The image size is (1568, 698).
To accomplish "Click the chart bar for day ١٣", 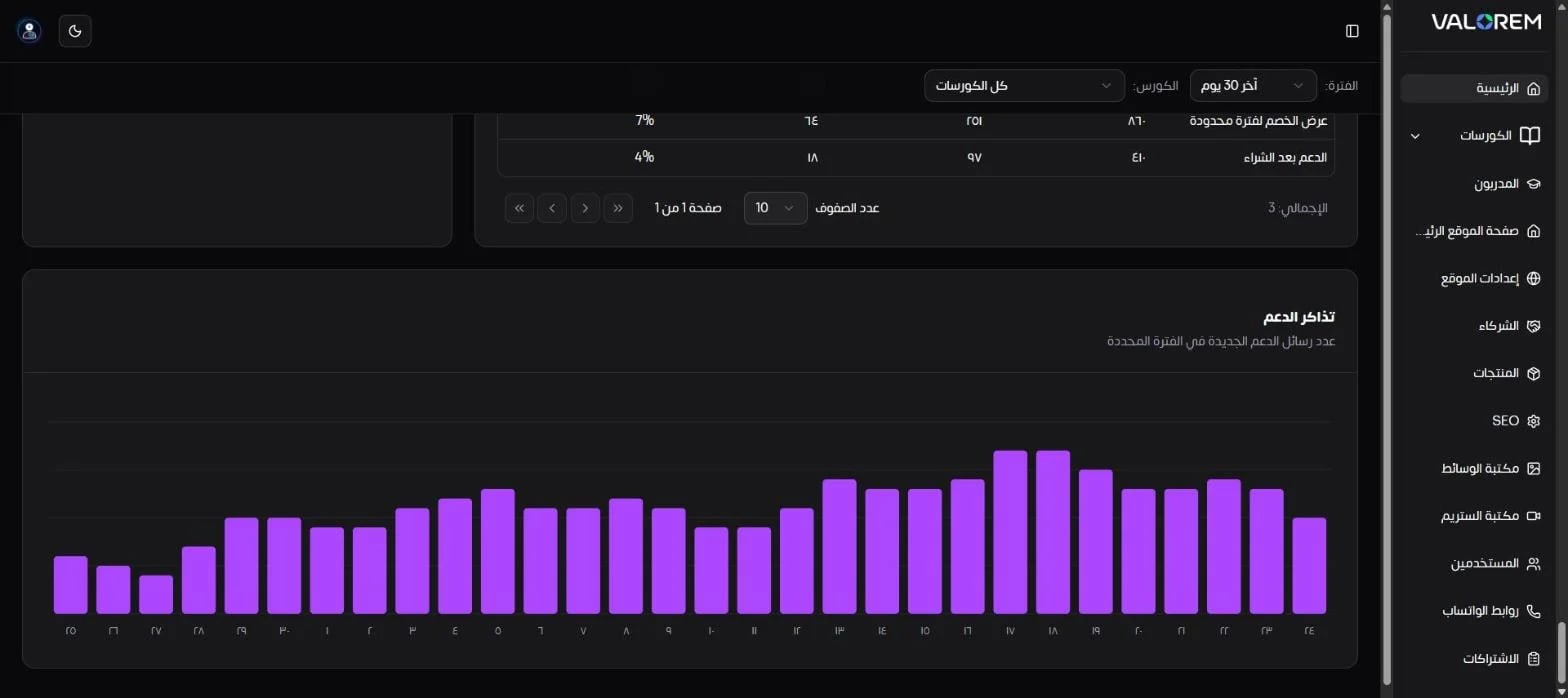I will 839,546.
